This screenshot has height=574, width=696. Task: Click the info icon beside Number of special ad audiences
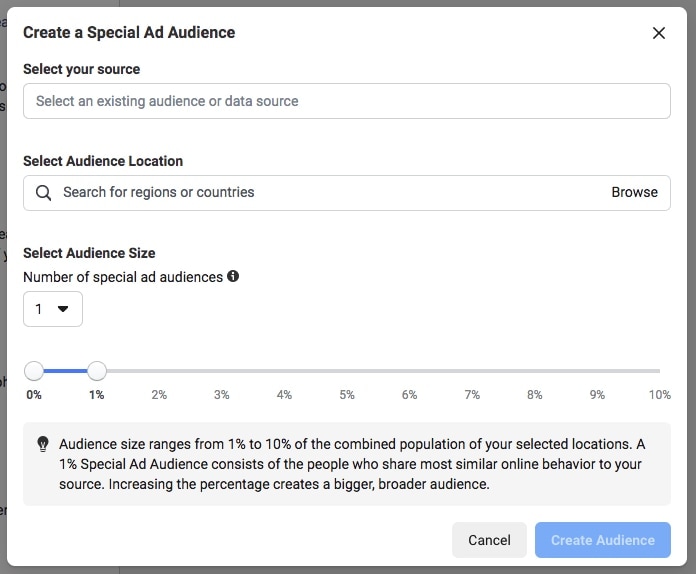233,276
